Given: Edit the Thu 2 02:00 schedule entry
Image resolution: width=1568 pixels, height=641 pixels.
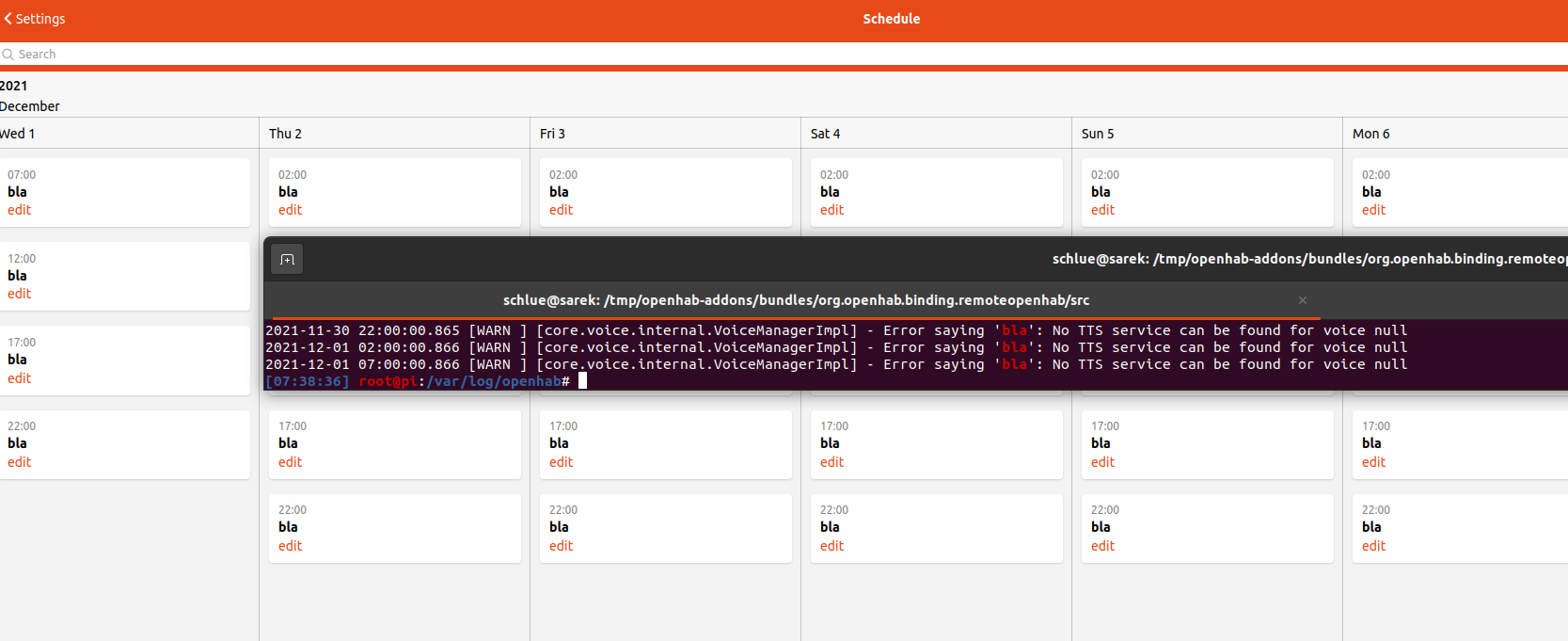Looking at the screenshot, I should point(290,210).
